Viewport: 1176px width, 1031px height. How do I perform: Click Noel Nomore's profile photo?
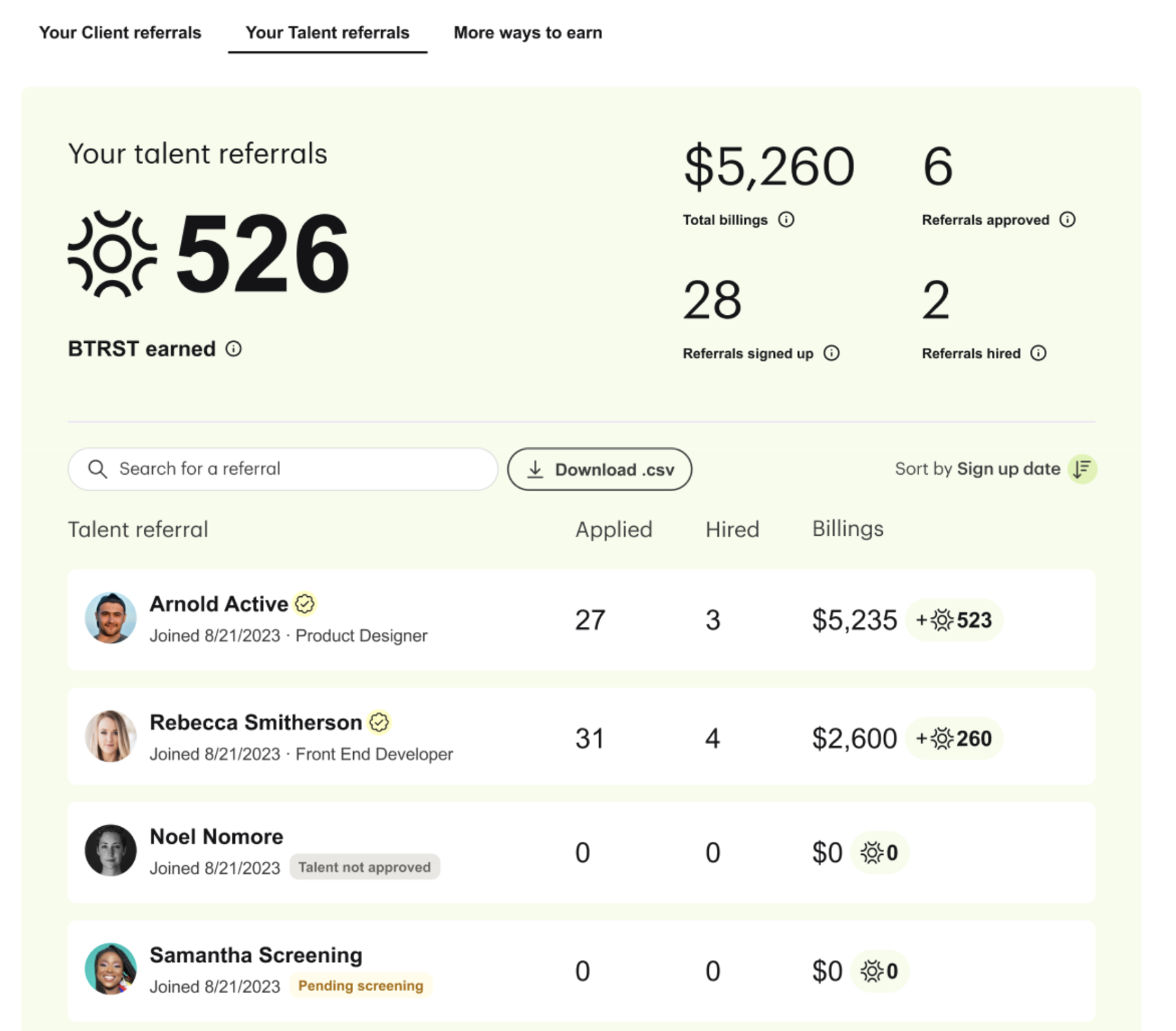(x=111, y=850)
